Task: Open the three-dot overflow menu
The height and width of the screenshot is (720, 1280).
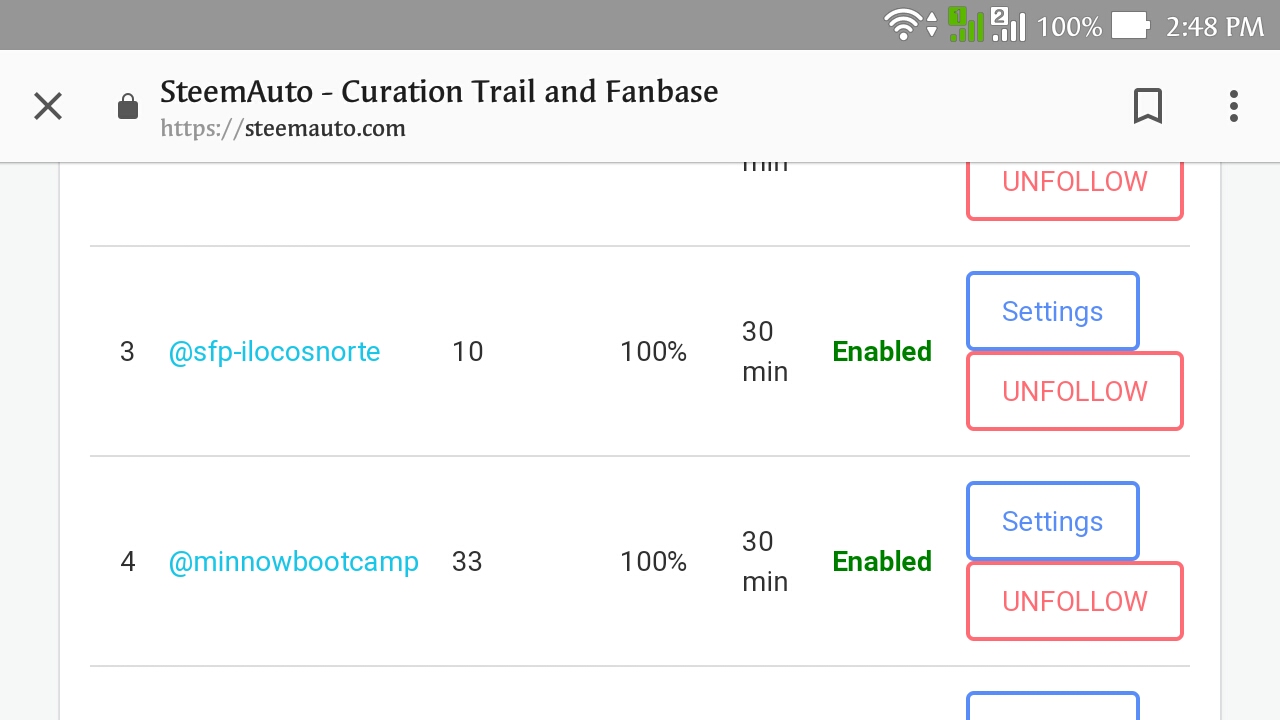Action: [x=1234, y=106]
